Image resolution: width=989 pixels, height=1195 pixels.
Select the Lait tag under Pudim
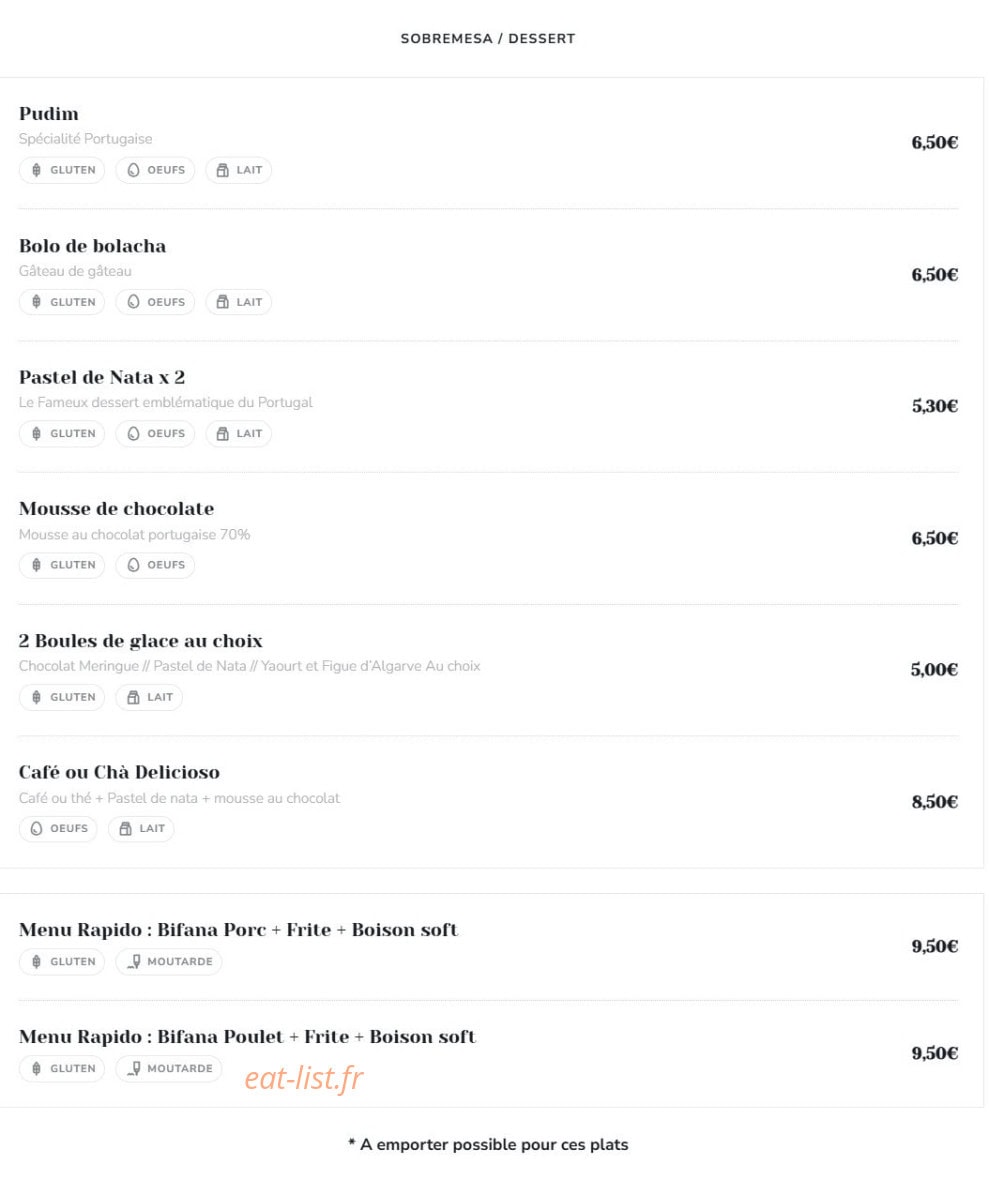pos(238,170)
